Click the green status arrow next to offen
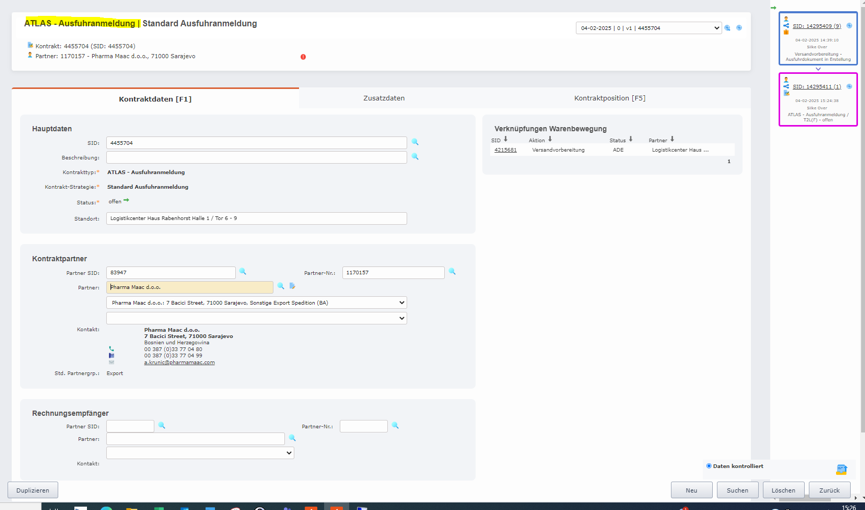This screenshot has width=865, height=510. (x=127, y=201)
